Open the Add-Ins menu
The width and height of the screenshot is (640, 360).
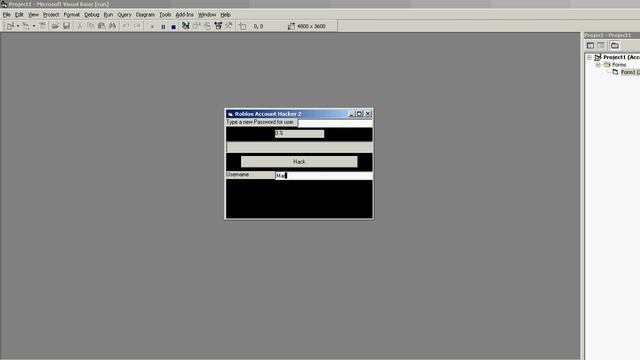(184, 15)
